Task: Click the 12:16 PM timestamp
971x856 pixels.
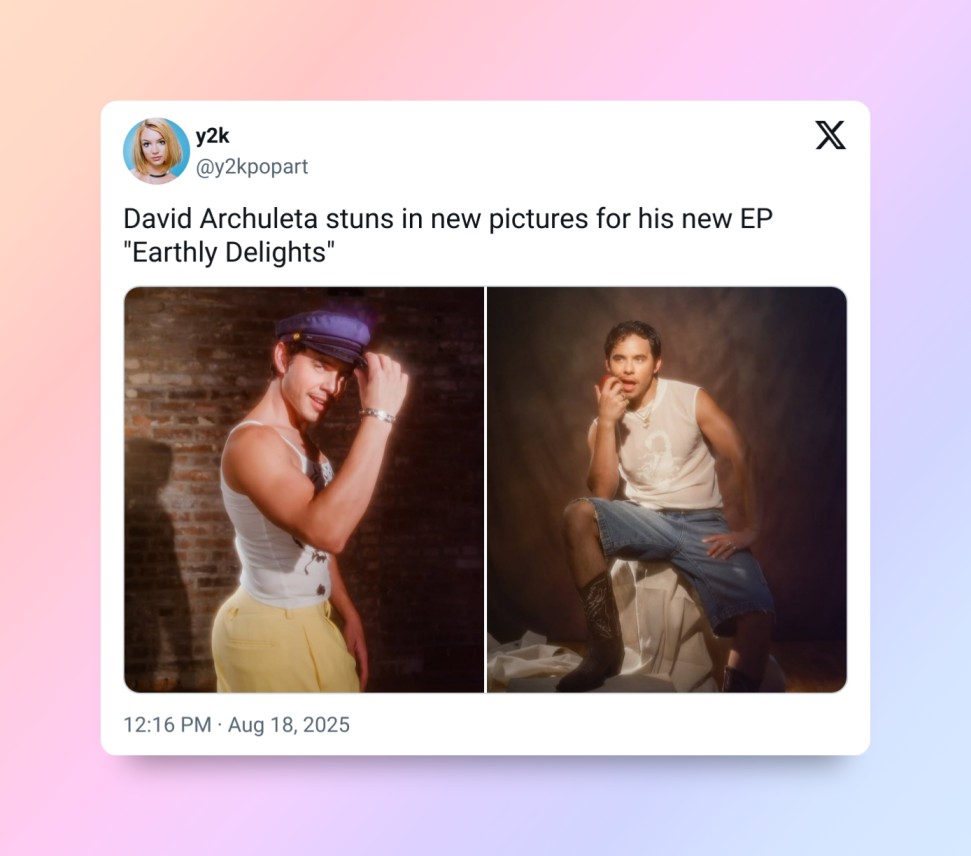Action: click(167, 725)
